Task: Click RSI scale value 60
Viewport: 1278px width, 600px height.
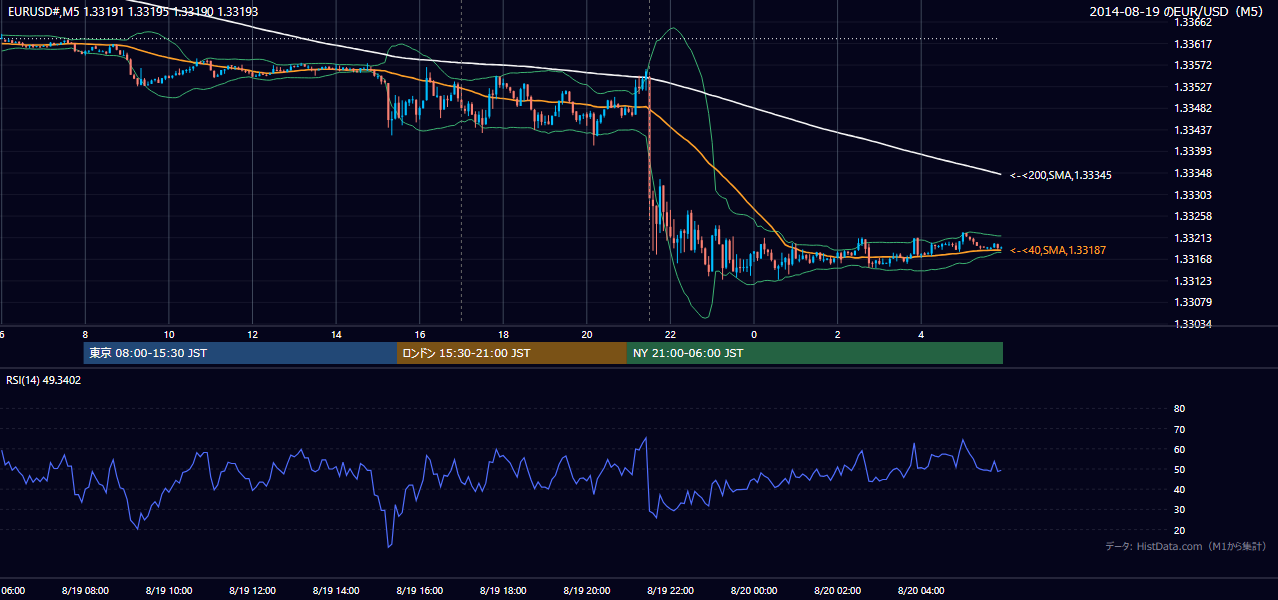Action: pos(1179,449)
